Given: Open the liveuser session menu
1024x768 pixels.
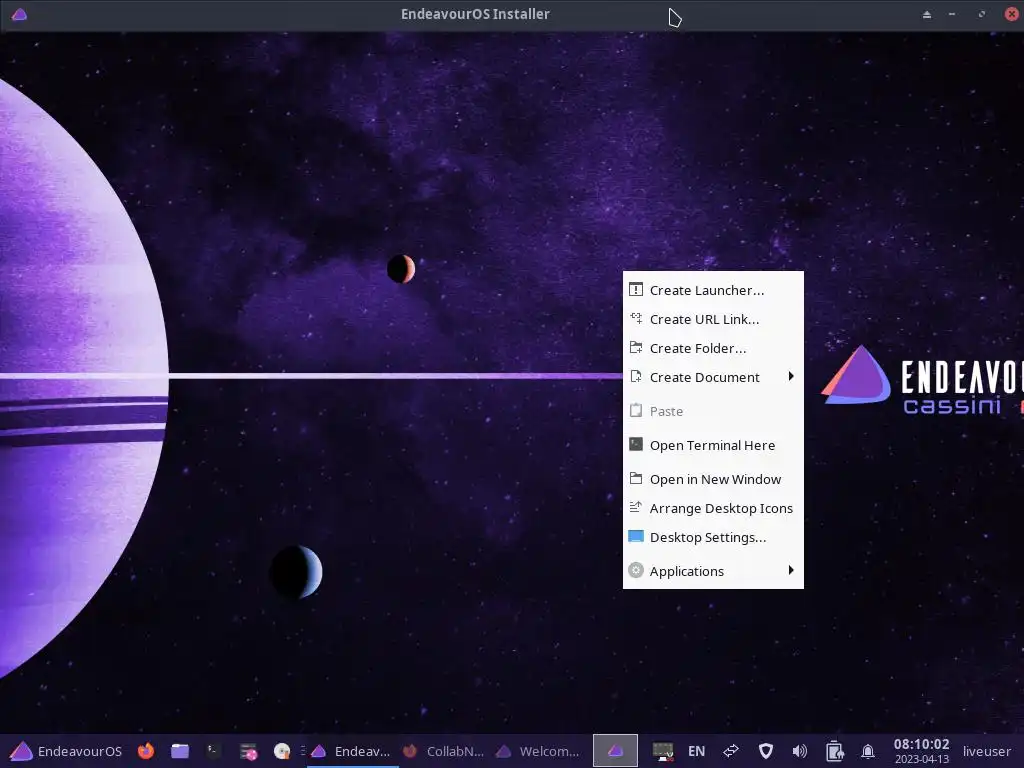Looking at the screenshot, I should pos(986,751).
